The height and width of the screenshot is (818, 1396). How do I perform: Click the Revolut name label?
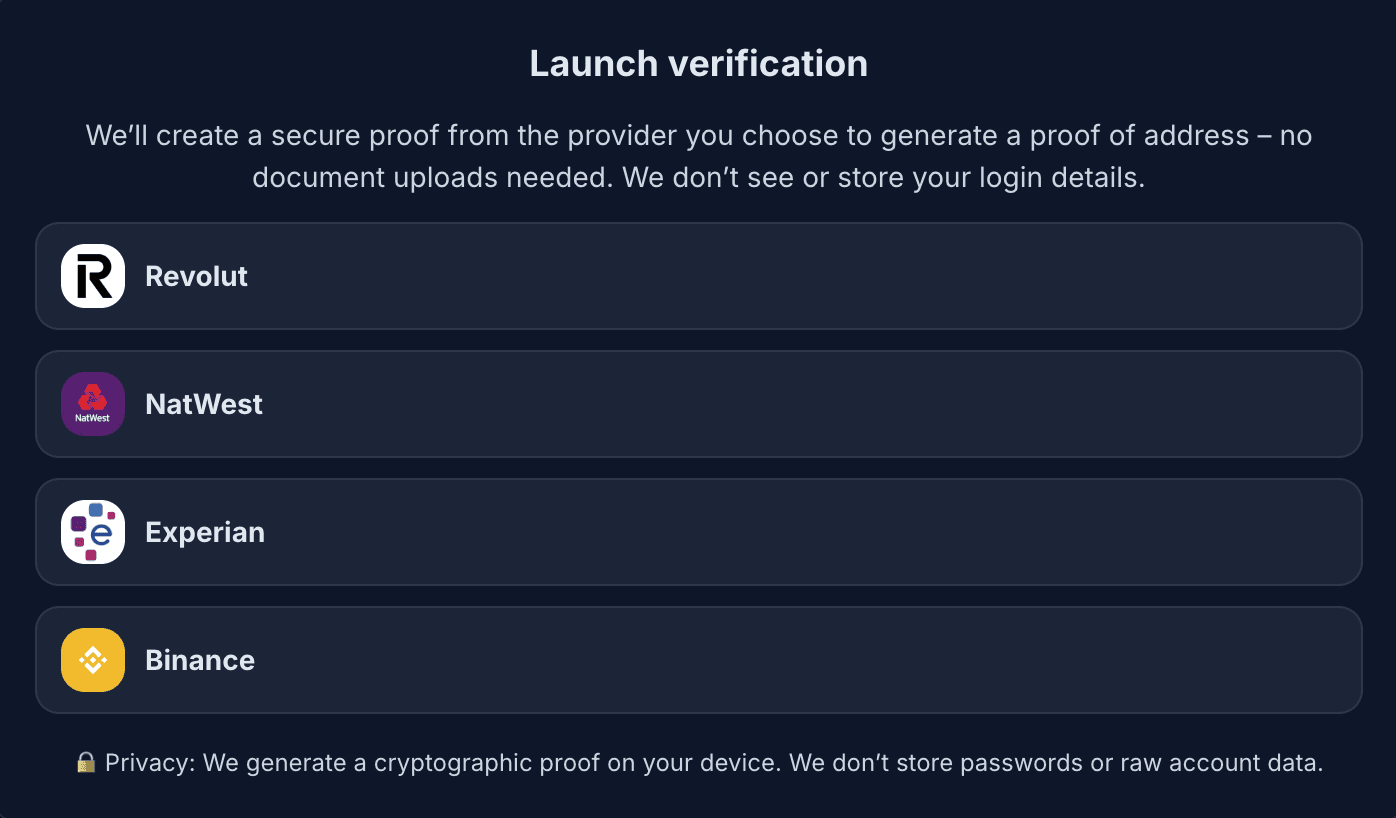pos(196,276)
